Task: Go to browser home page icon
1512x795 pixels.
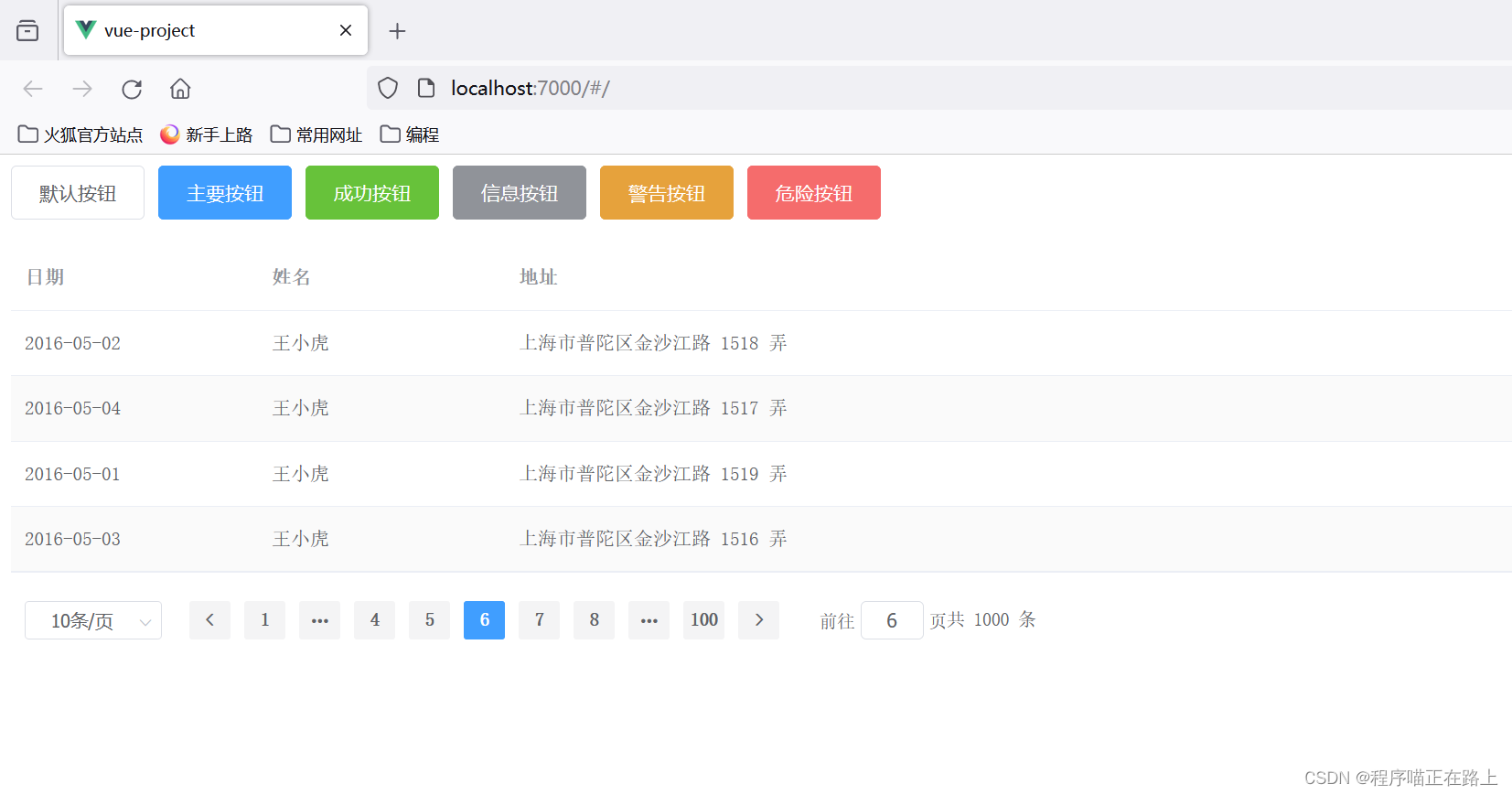Action: [180, 89]
